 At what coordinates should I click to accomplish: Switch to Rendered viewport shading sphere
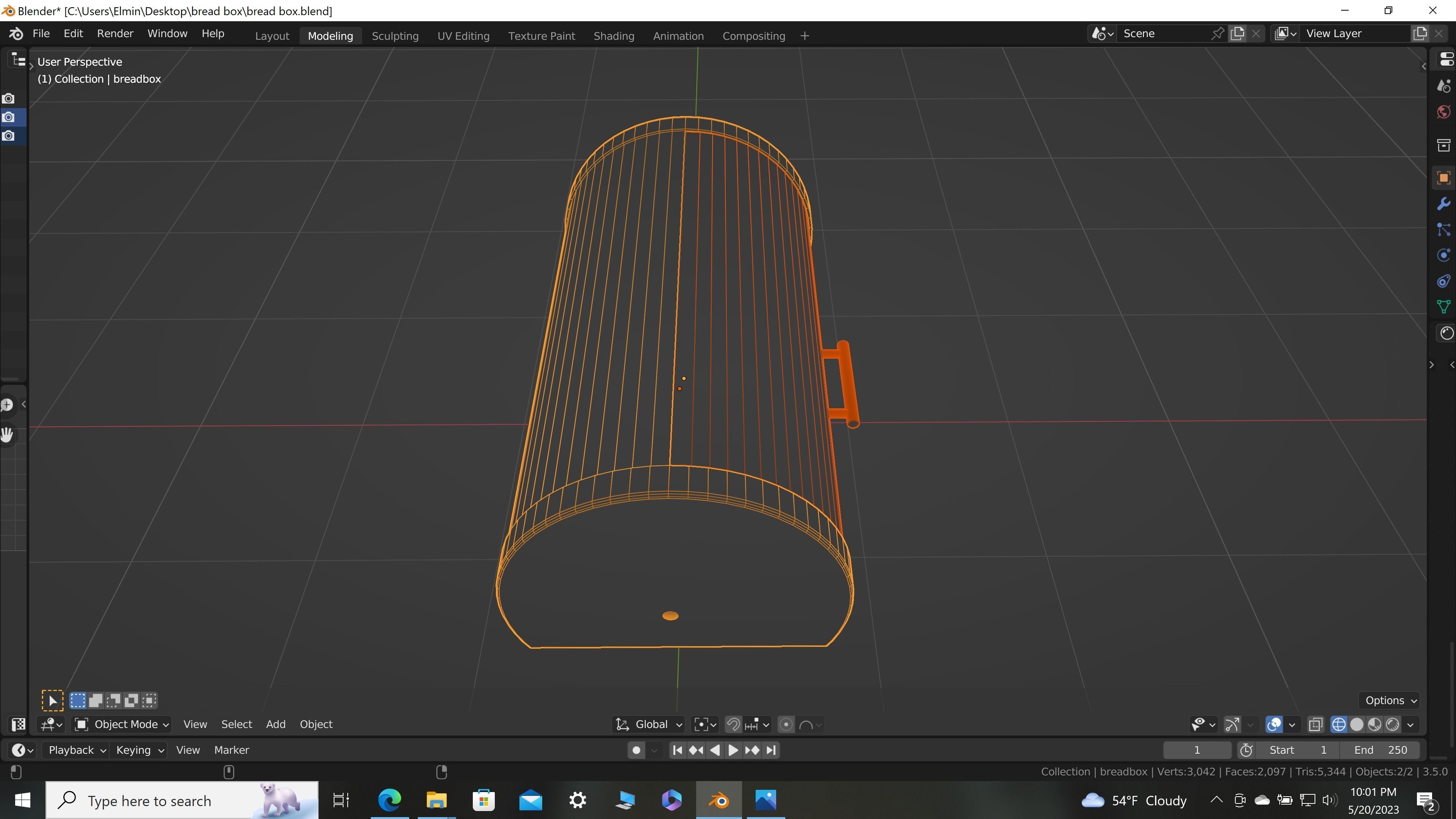coord(1393,725)
